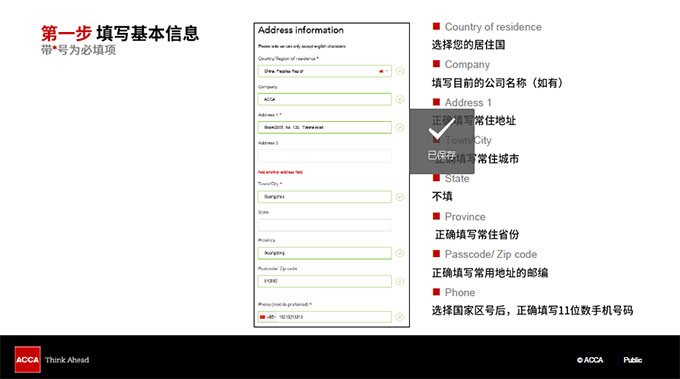The image size is (680, 379).
Task: Click the validation check beside Town/City field
Action: (400, 197)
